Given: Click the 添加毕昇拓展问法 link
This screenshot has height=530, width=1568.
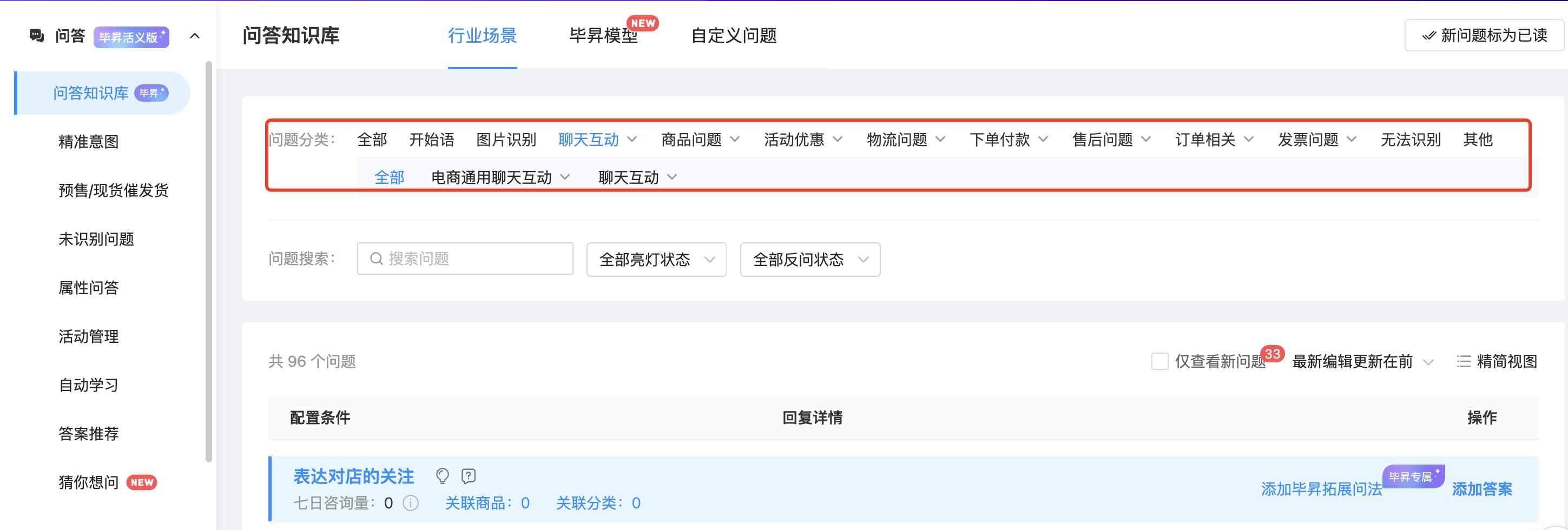Looking at the screenshot, I should pos(1321,489).
